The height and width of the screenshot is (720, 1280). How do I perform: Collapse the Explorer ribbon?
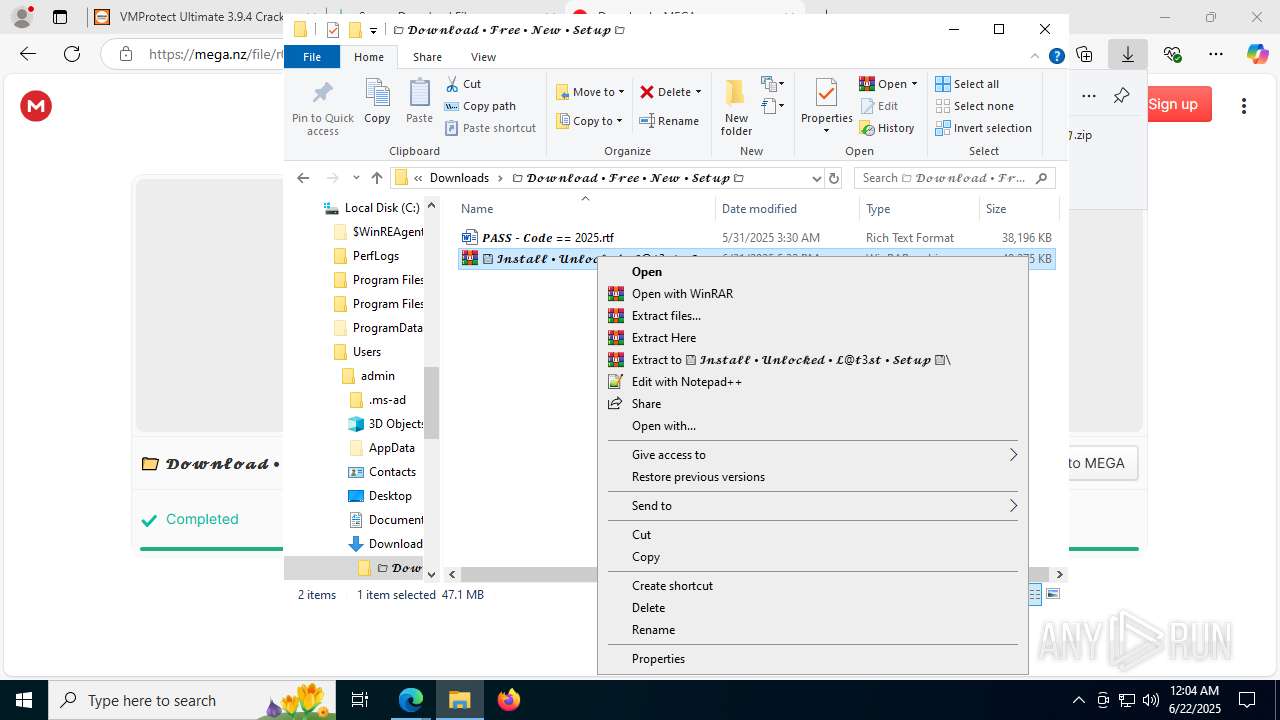point(1035,57)
